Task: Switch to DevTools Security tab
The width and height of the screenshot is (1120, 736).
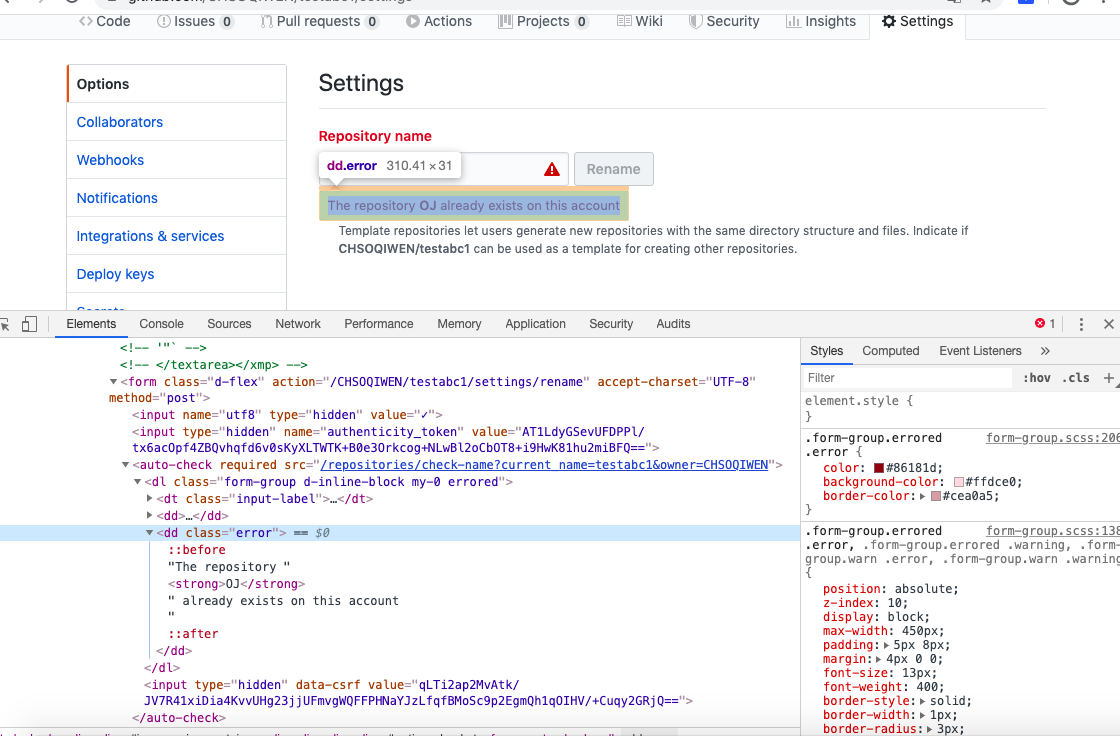Action: (x=611, y=324)
